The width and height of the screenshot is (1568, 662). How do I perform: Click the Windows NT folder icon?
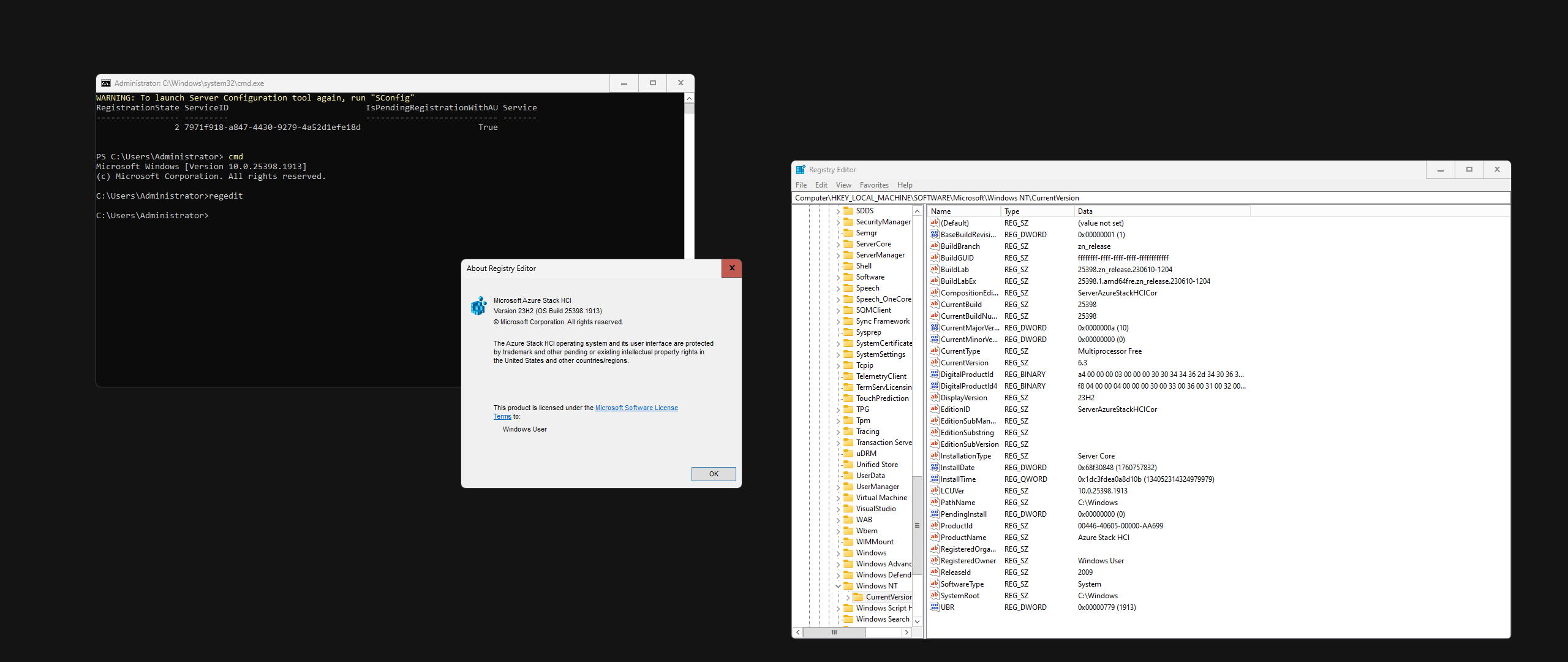click(x=848, y=586)
